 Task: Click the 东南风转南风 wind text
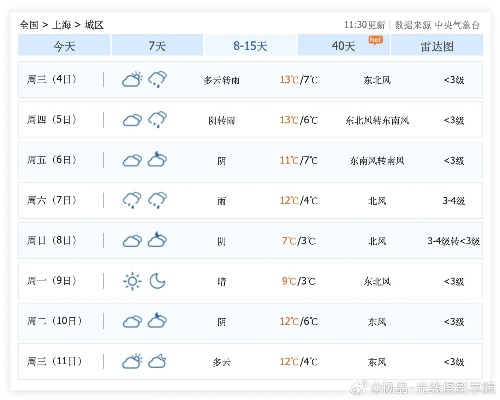(x=377, y=161)
